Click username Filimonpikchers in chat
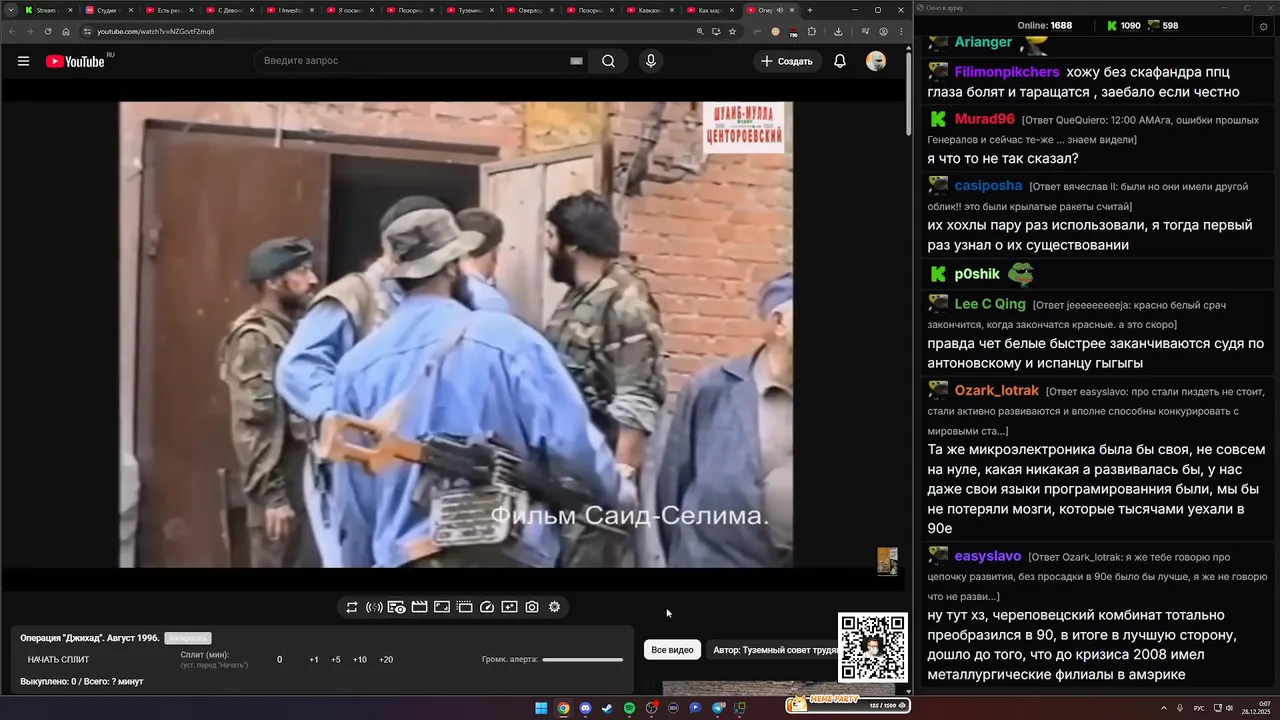This screenshot has width=1280, height=720. coord(1007,72)
